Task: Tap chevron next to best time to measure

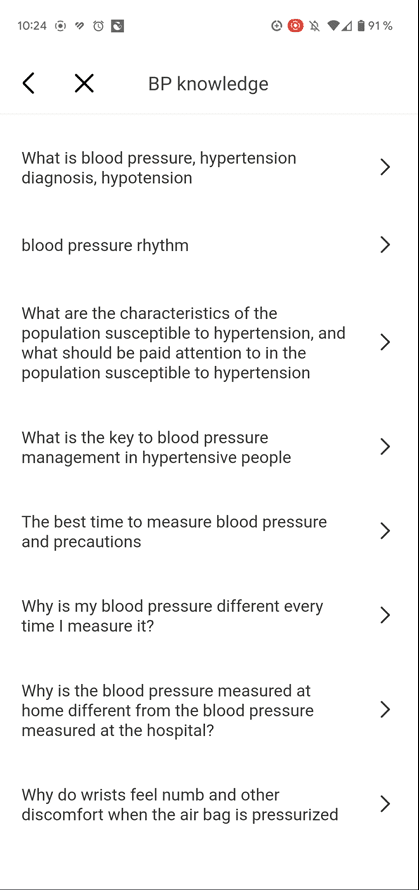Action: (385, 531)
